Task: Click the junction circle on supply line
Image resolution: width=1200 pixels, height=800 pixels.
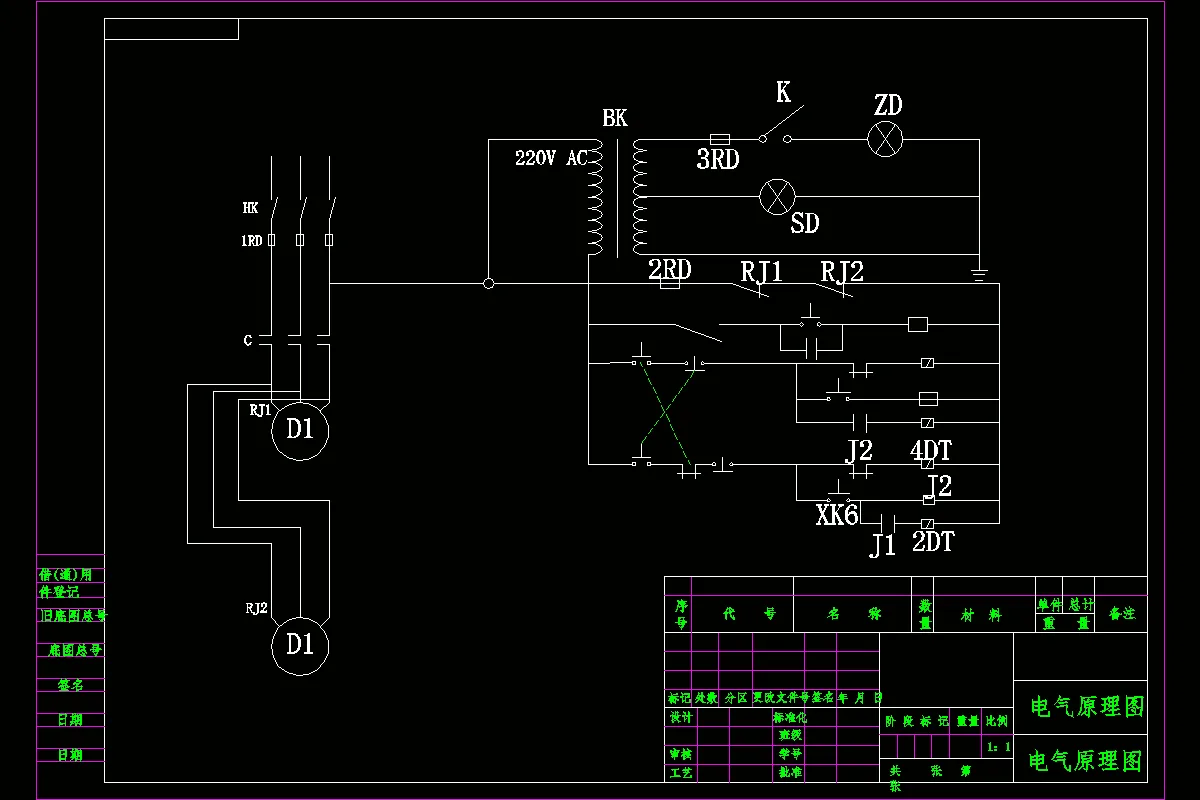Action: click(x=488, y=283)
